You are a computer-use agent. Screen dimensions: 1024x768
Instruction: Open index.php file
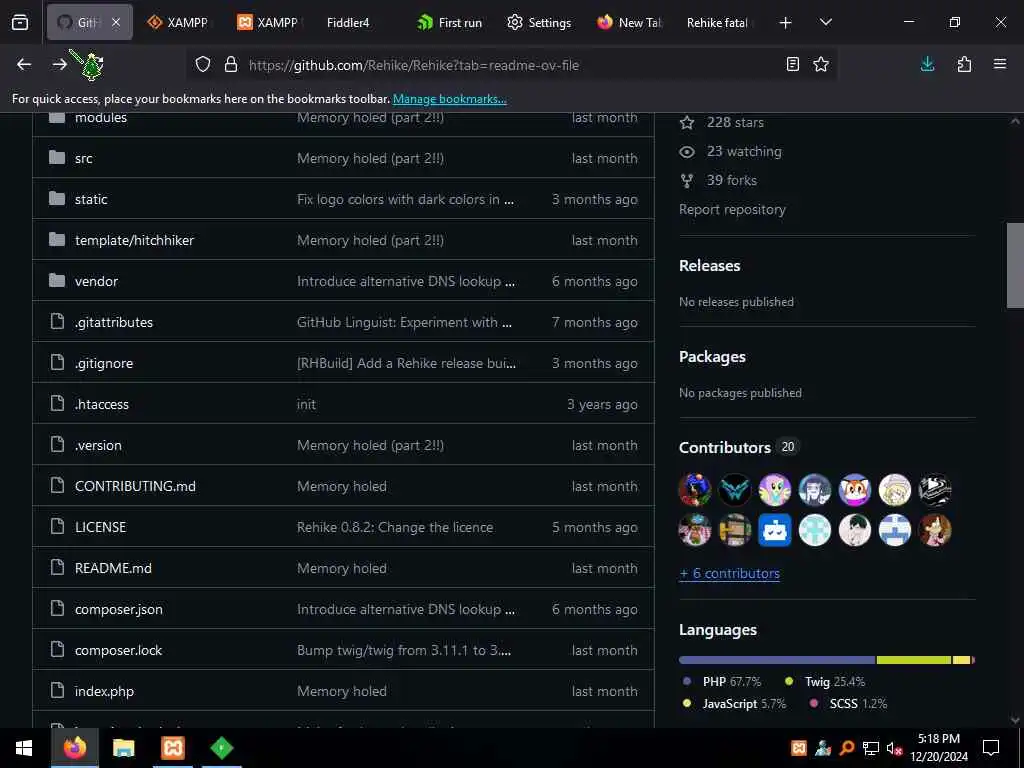tap(104, 691)
